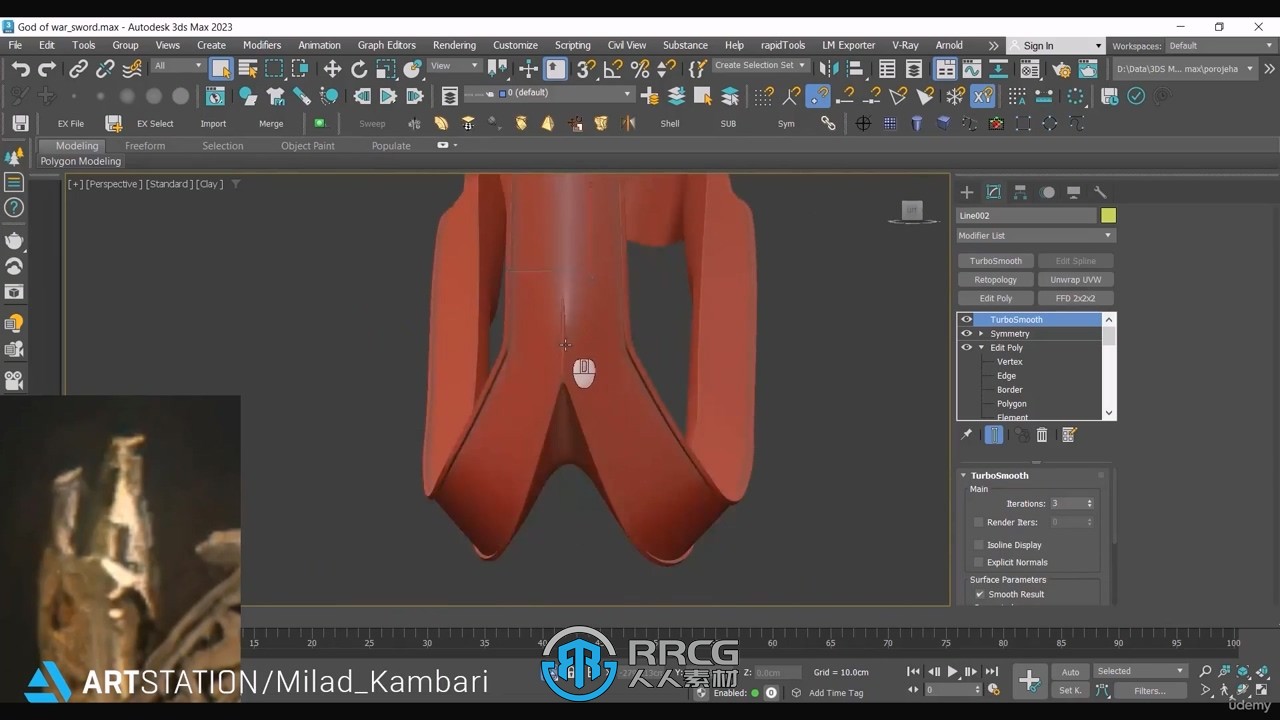Open the Curve Editor icon
Viewport: 1280px width, 720px height.
point(971,68)
